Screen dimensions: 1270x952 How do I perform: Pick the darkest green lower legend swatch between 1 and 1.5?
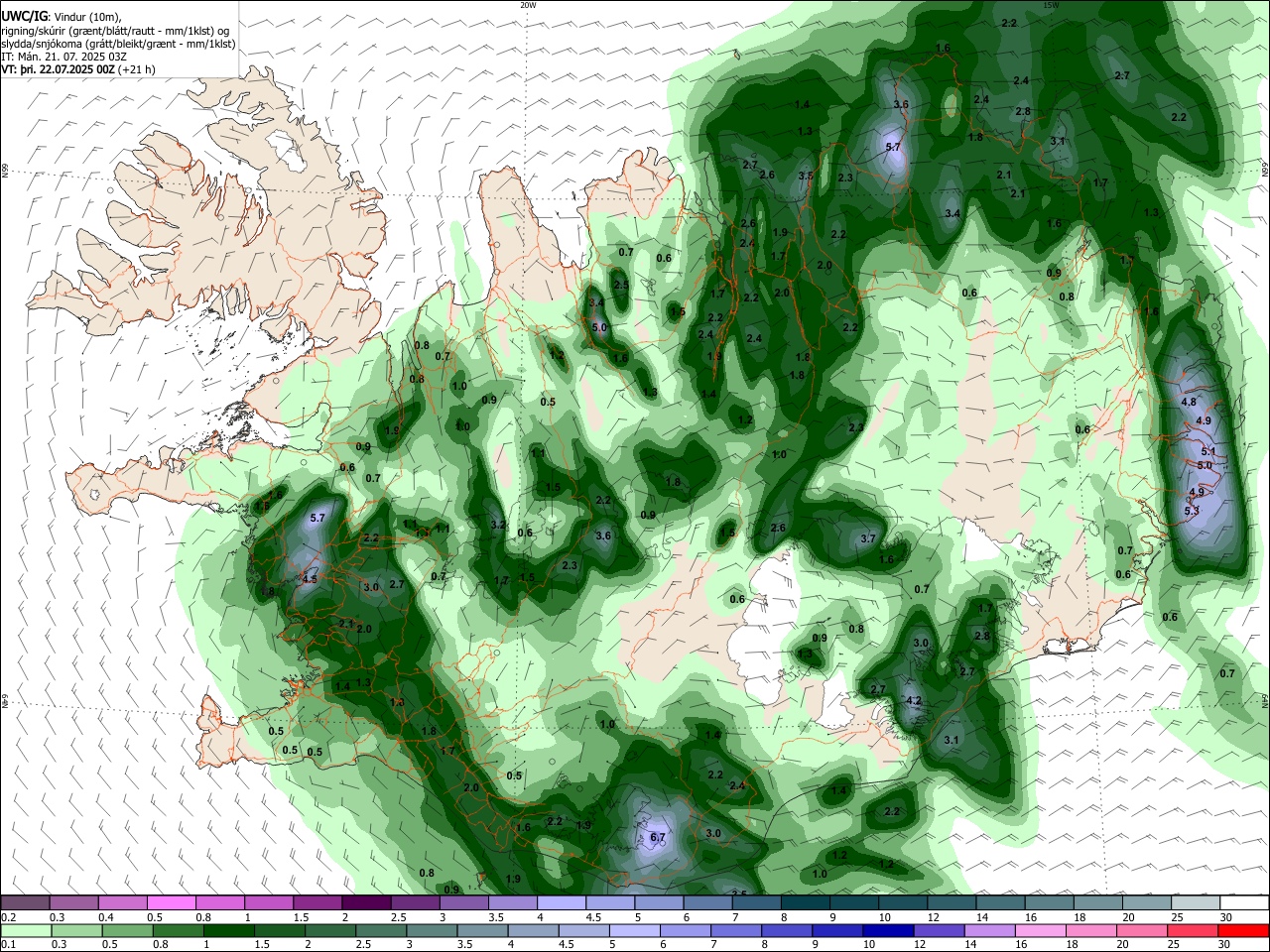(228, 930)
